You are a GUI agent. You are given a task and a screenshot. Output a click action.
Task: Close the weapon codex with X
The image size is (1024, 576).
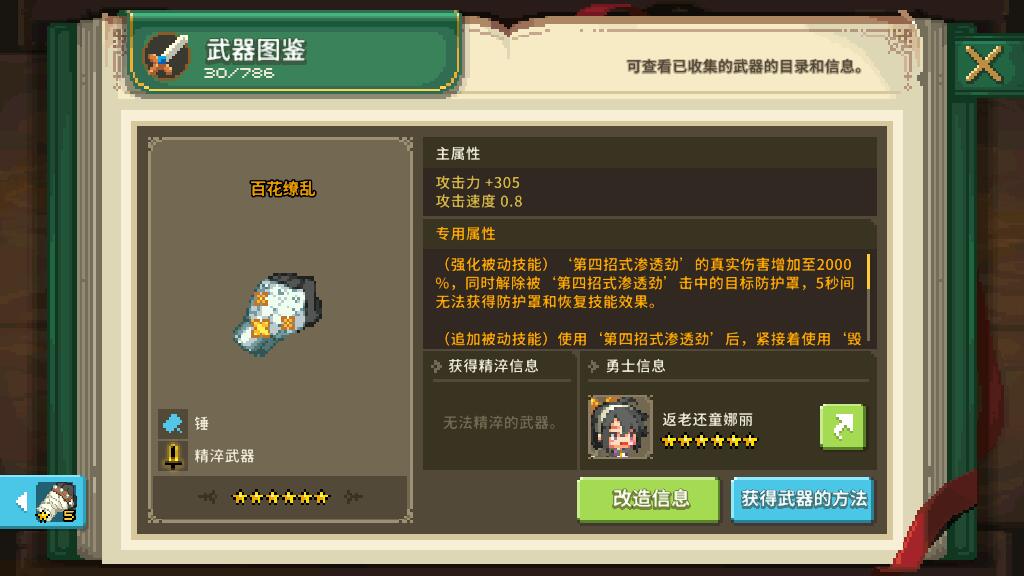click(983, 65)
